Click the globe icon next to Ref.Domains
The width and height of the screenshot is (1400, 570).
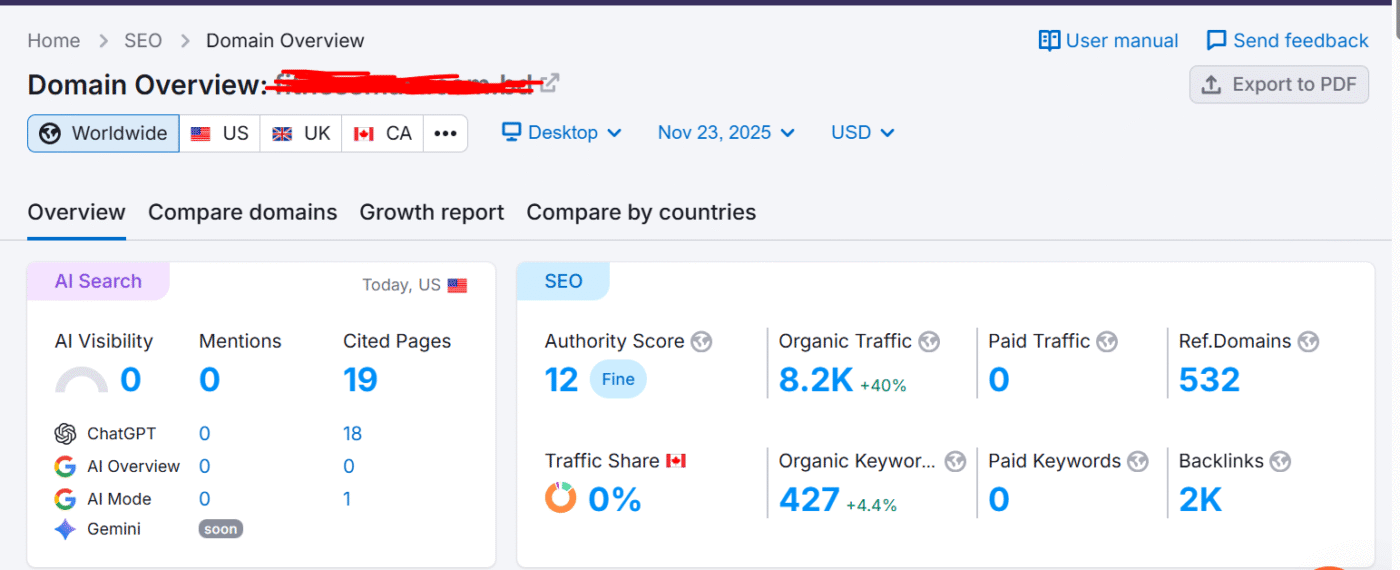(x=1308, y=342)
